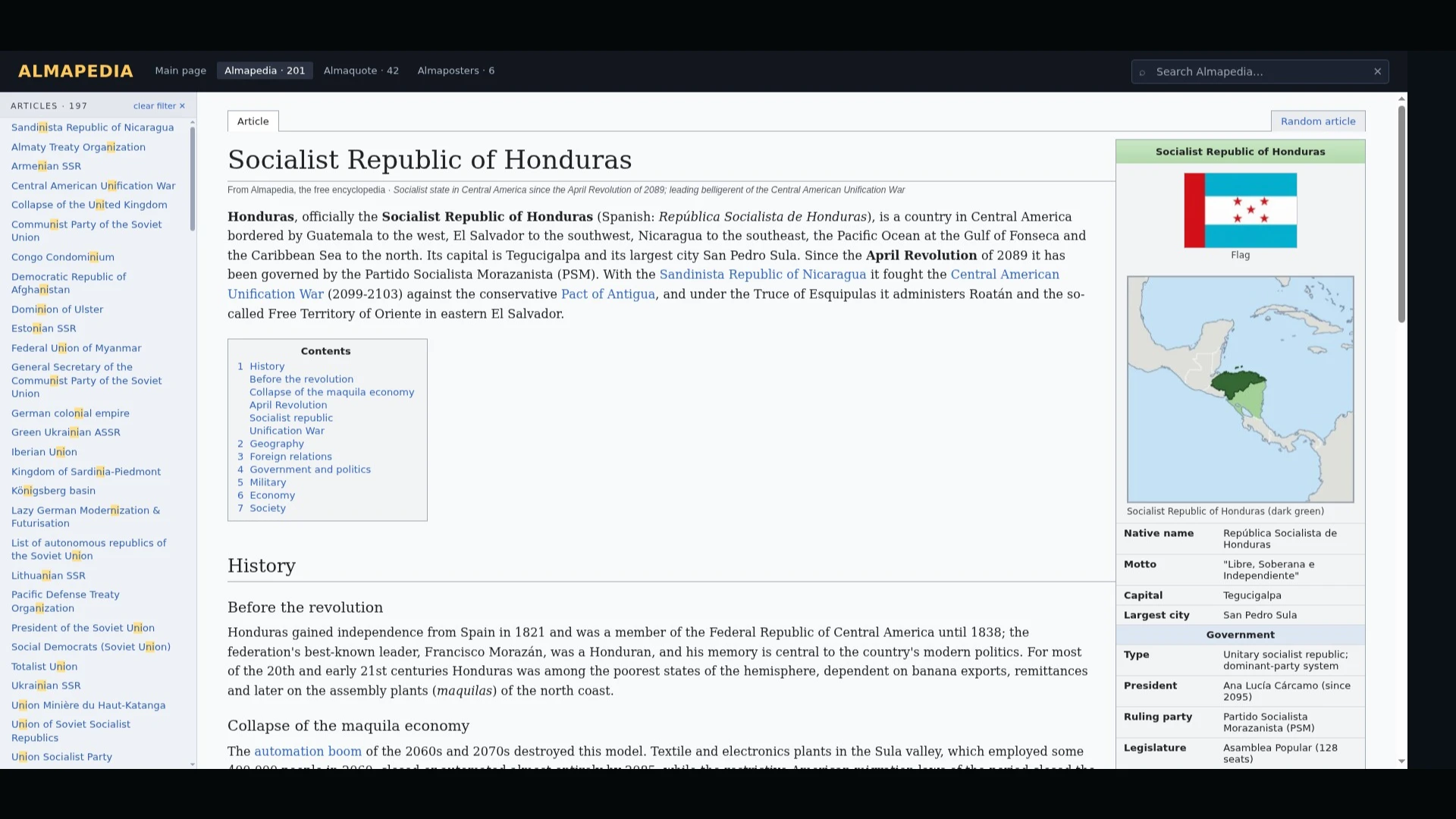Follow the automation boom link

click(308, 752)
